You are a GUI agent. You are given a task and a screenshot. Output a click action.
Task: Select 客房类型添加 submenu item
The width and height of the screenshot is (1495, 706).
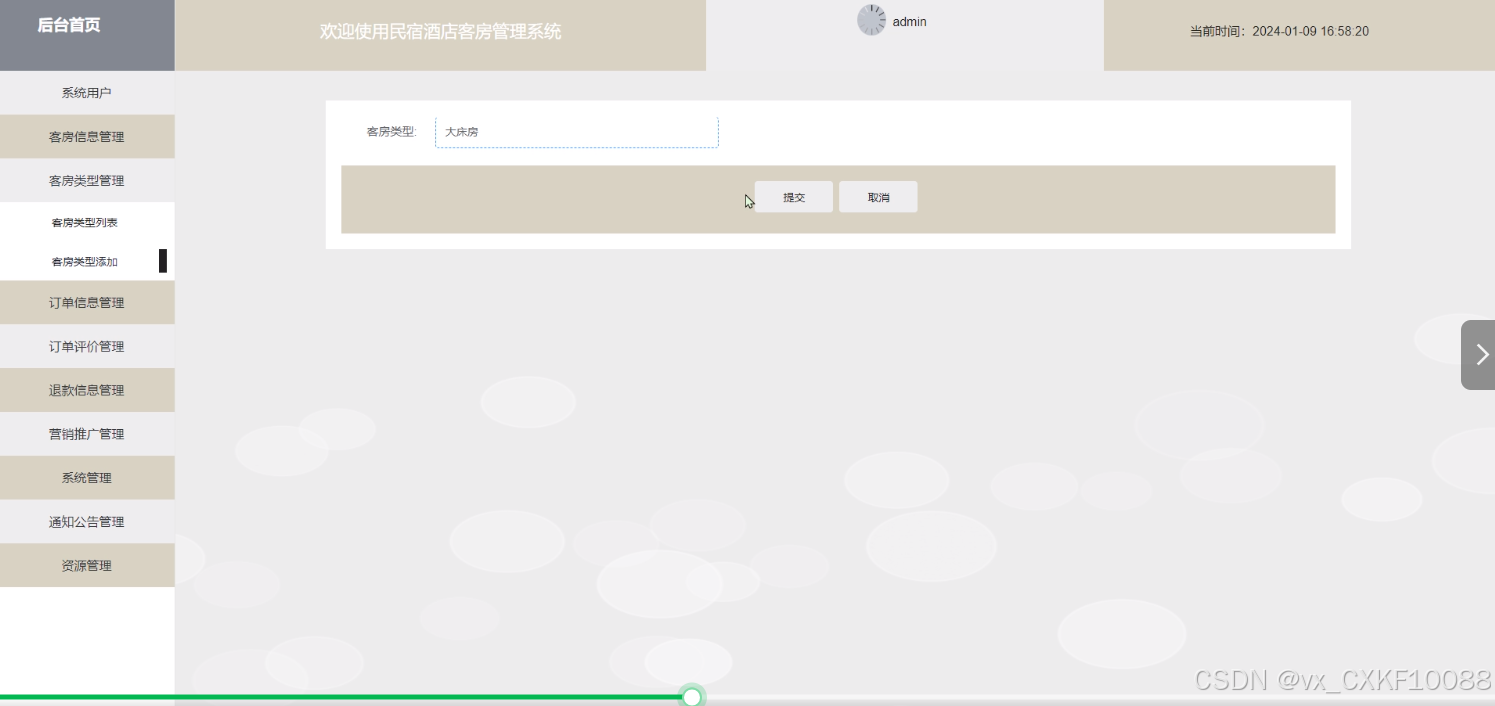(x=85, y=262)
